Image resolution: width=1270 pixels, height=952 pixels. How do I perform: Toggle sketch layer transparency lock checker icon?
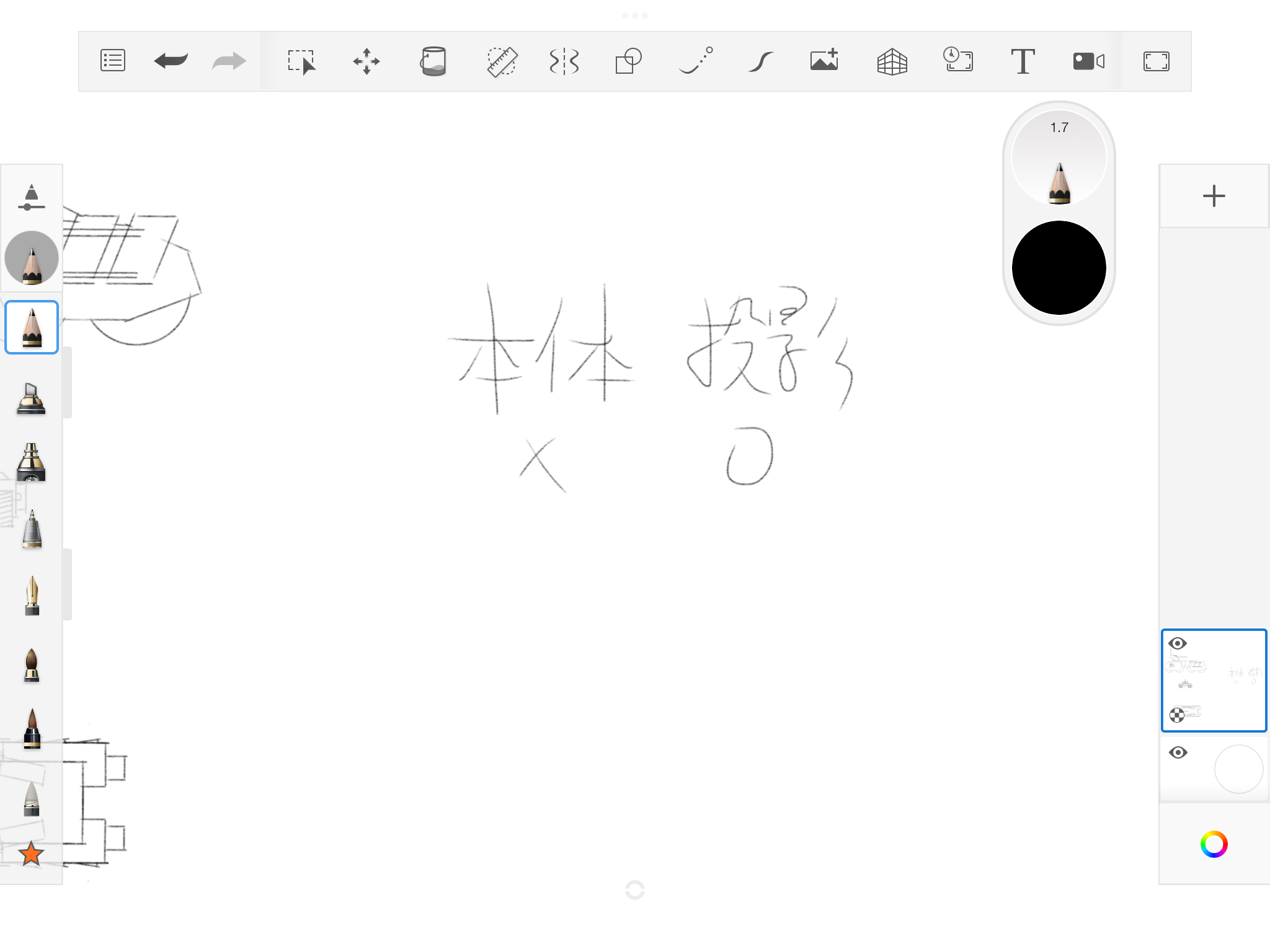point(1176,715)
